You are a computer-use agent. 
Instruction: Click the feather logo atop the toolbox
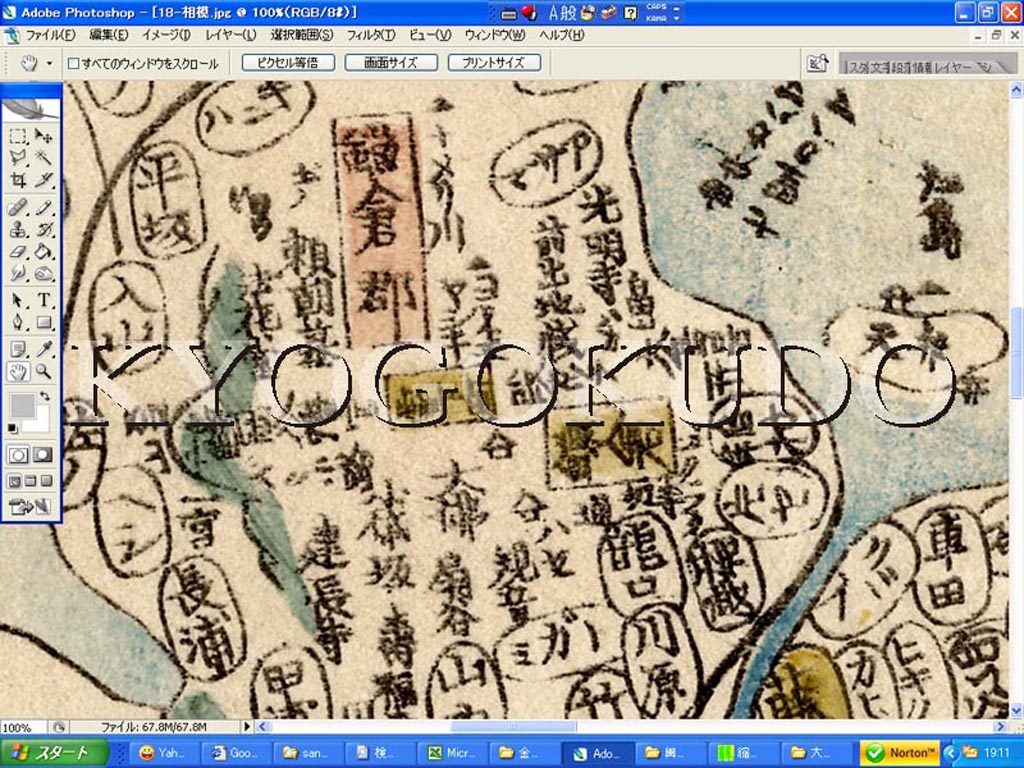31,108
